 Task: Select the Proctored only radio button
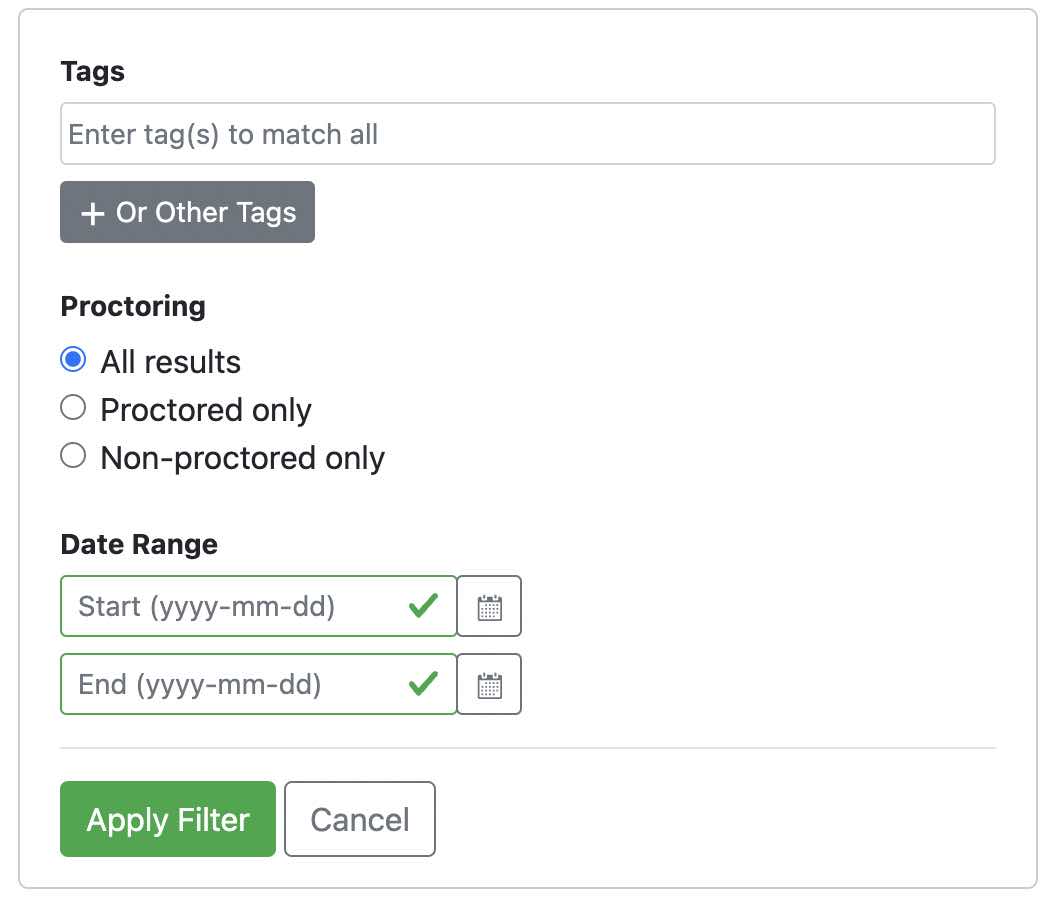(73, 407)
